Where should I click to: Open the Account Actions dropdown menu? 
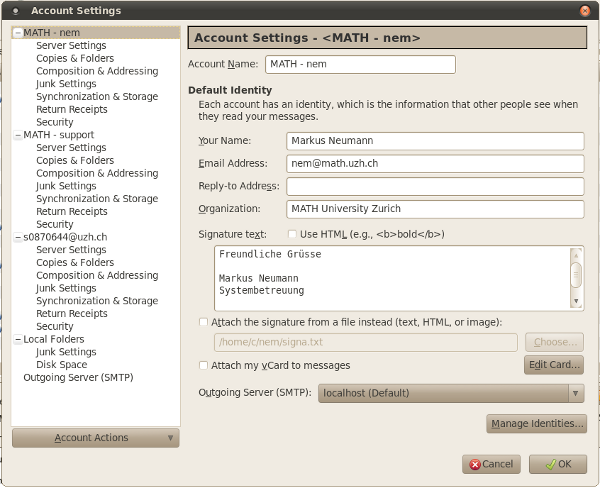pos(95,438)
